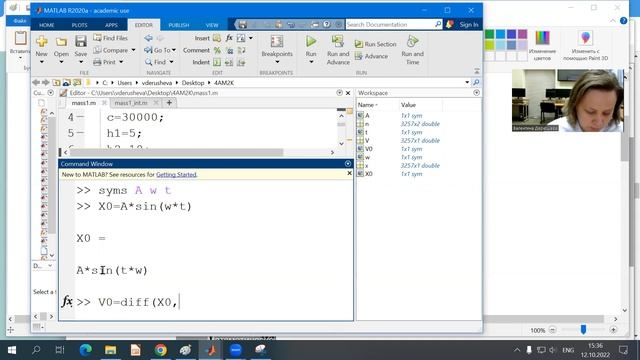Click the 4AM2K folder in path

pos(224,82)
